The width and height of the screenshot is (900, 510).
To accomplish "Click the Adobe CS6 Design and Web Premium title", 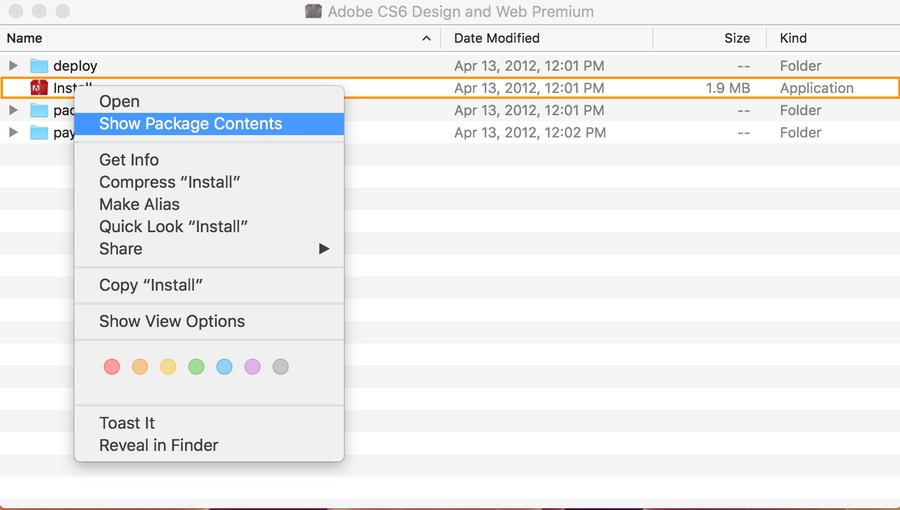I will coord(460,11).
